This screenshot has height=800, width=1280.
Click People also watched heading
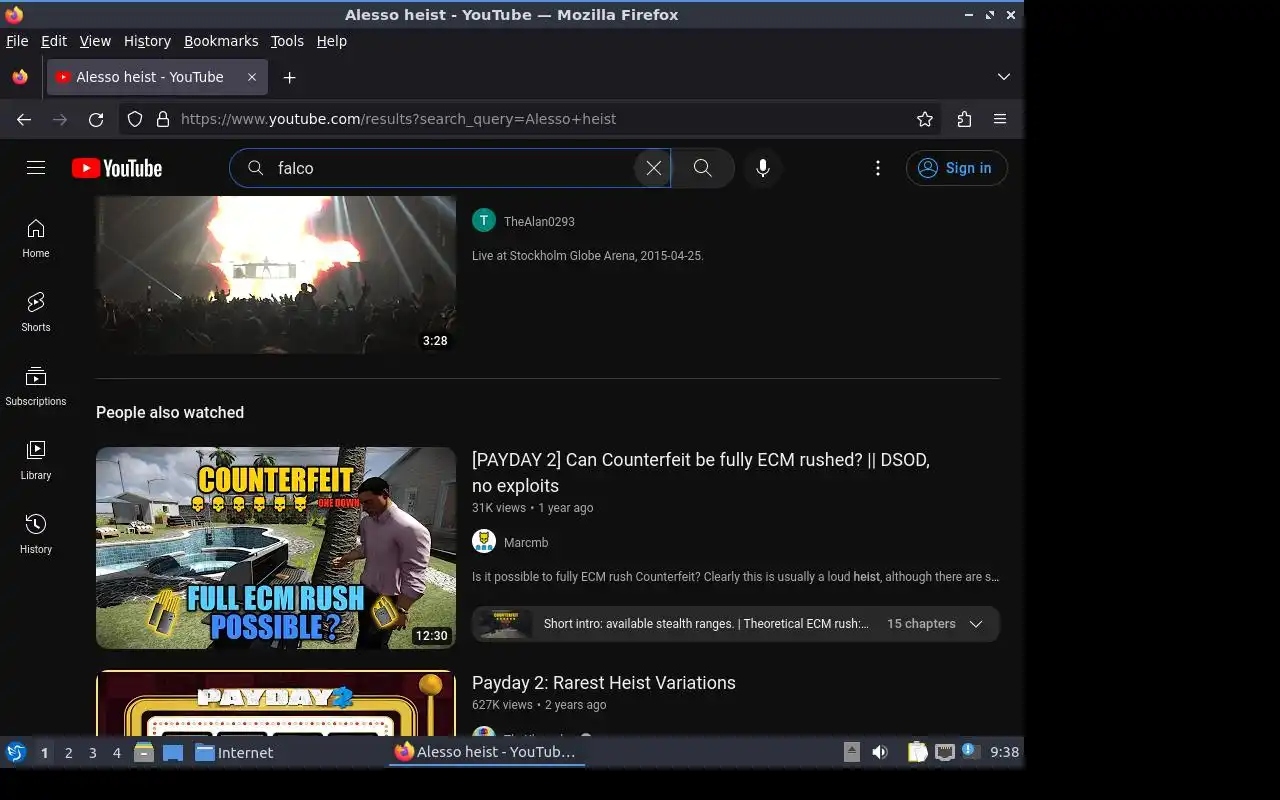(x=170, y=412)
